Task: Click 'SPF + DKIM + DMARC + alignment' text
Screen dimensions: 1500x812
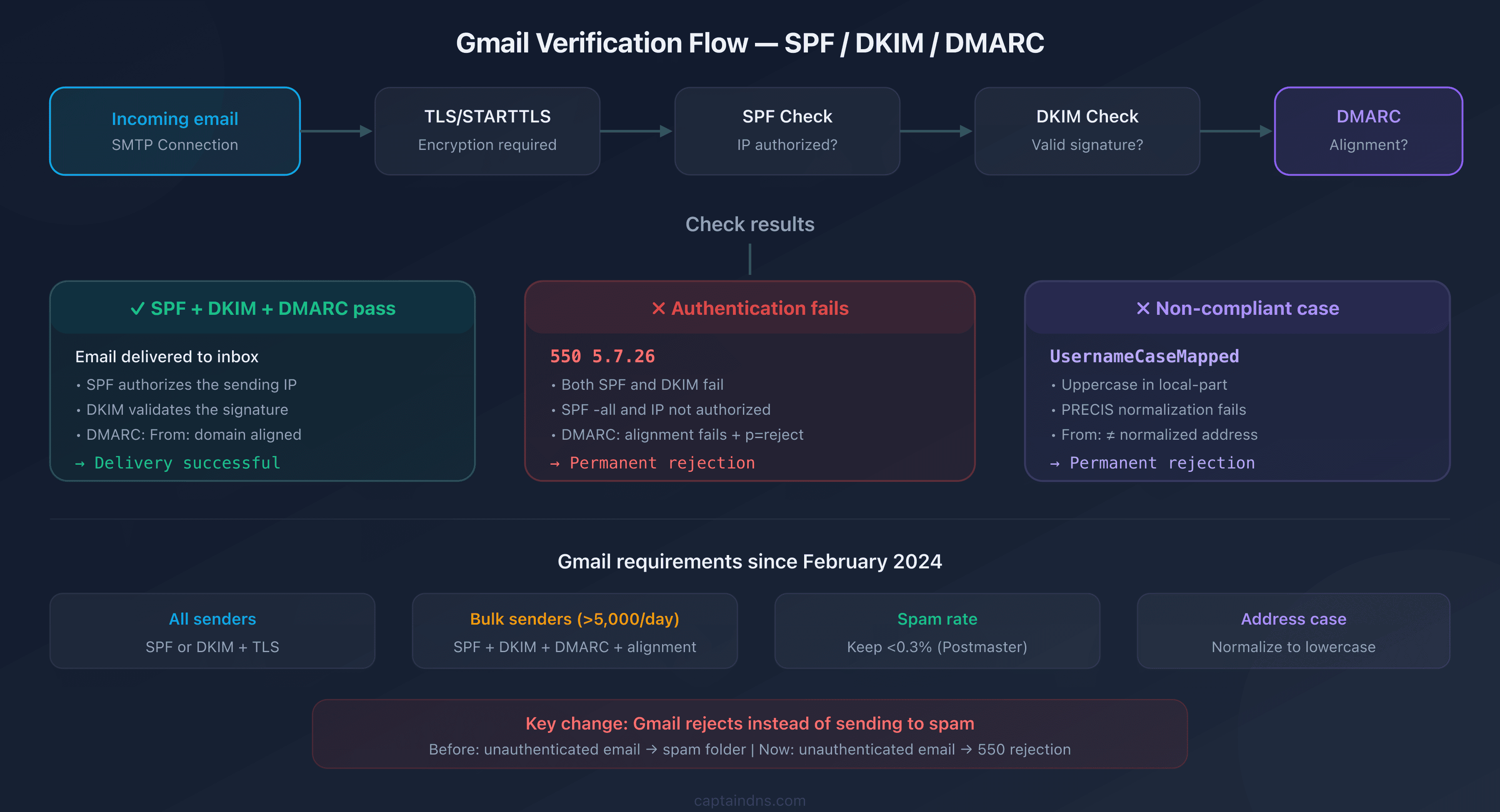Action: click(575, 647)
